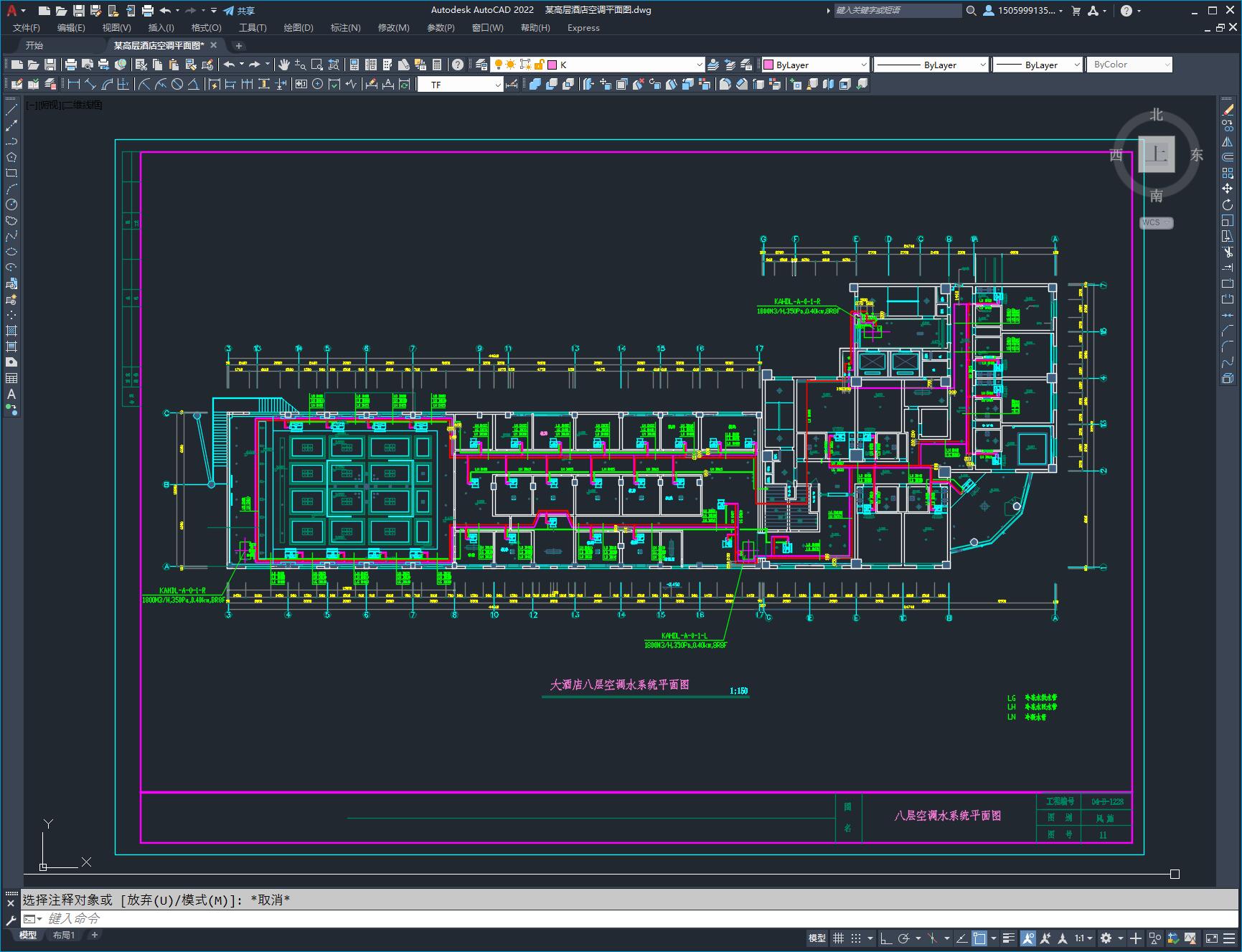
Task: Open the annotation scale 1:1 dropdown
Action: tap(1083, 938)
